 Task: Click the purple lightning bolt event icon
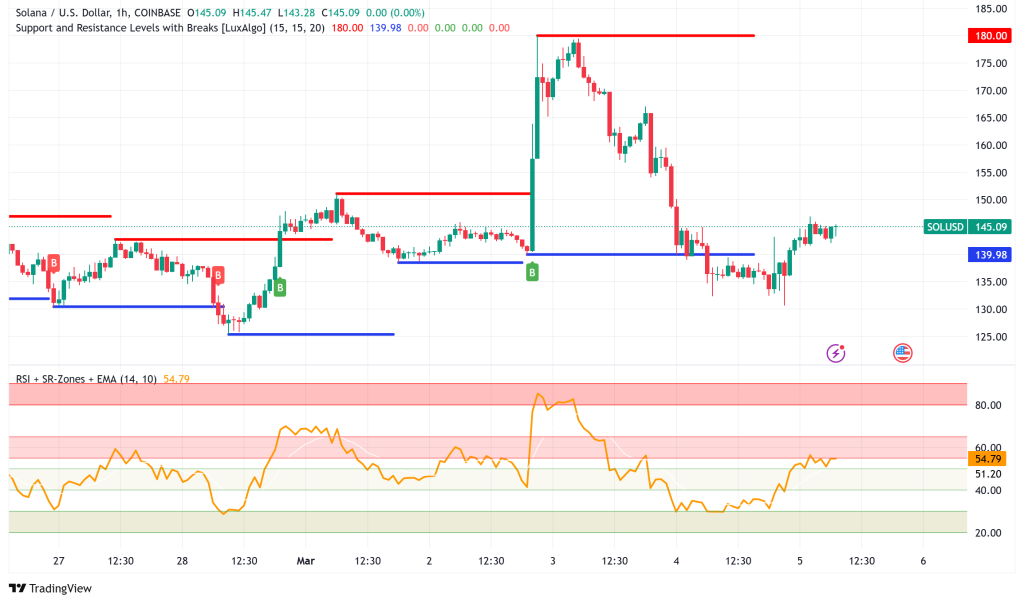pyautogui.click(x=835, y=353)
